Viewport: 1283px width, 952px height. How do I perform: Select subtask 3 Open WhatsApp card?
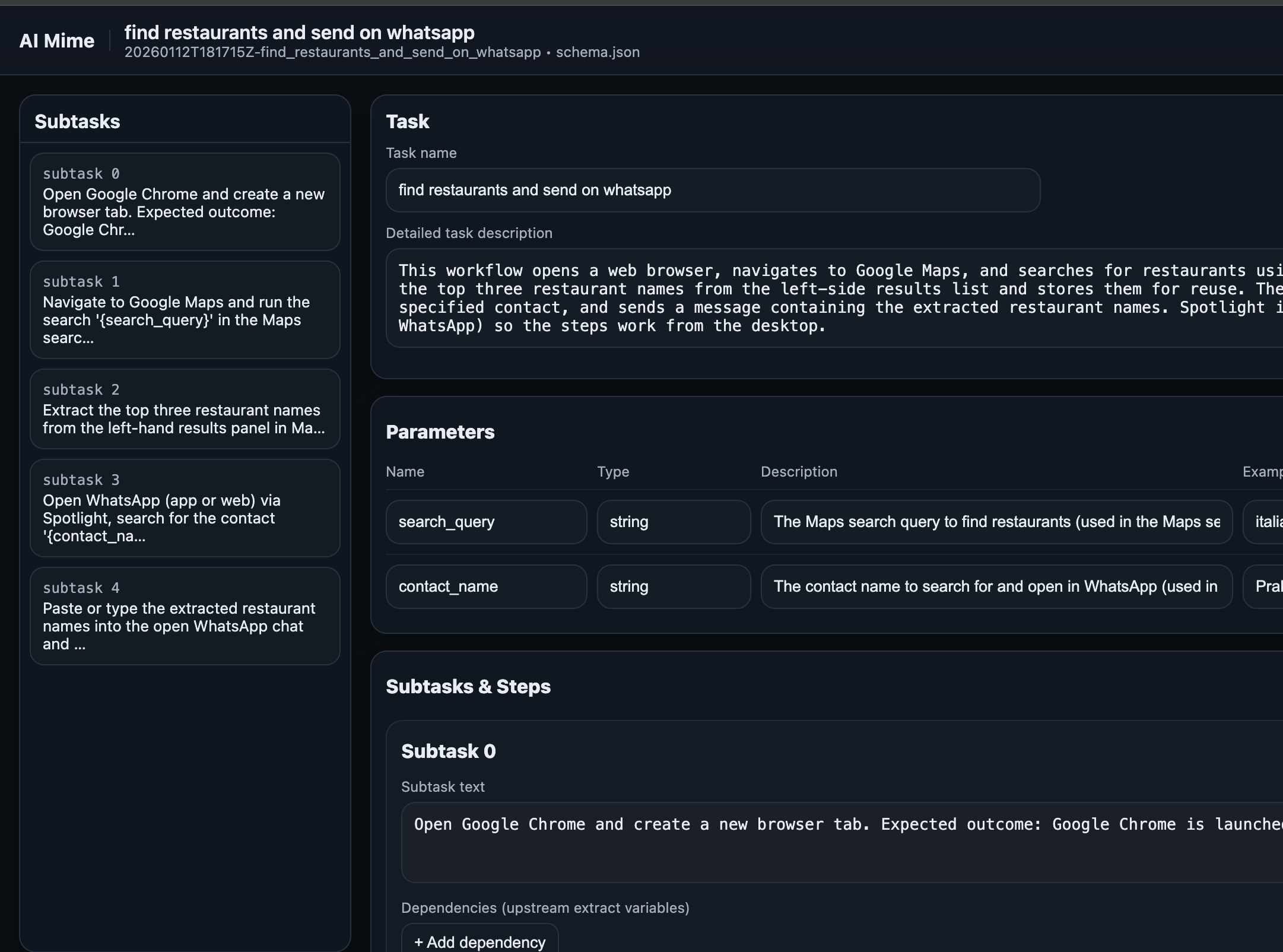(185, 508)
